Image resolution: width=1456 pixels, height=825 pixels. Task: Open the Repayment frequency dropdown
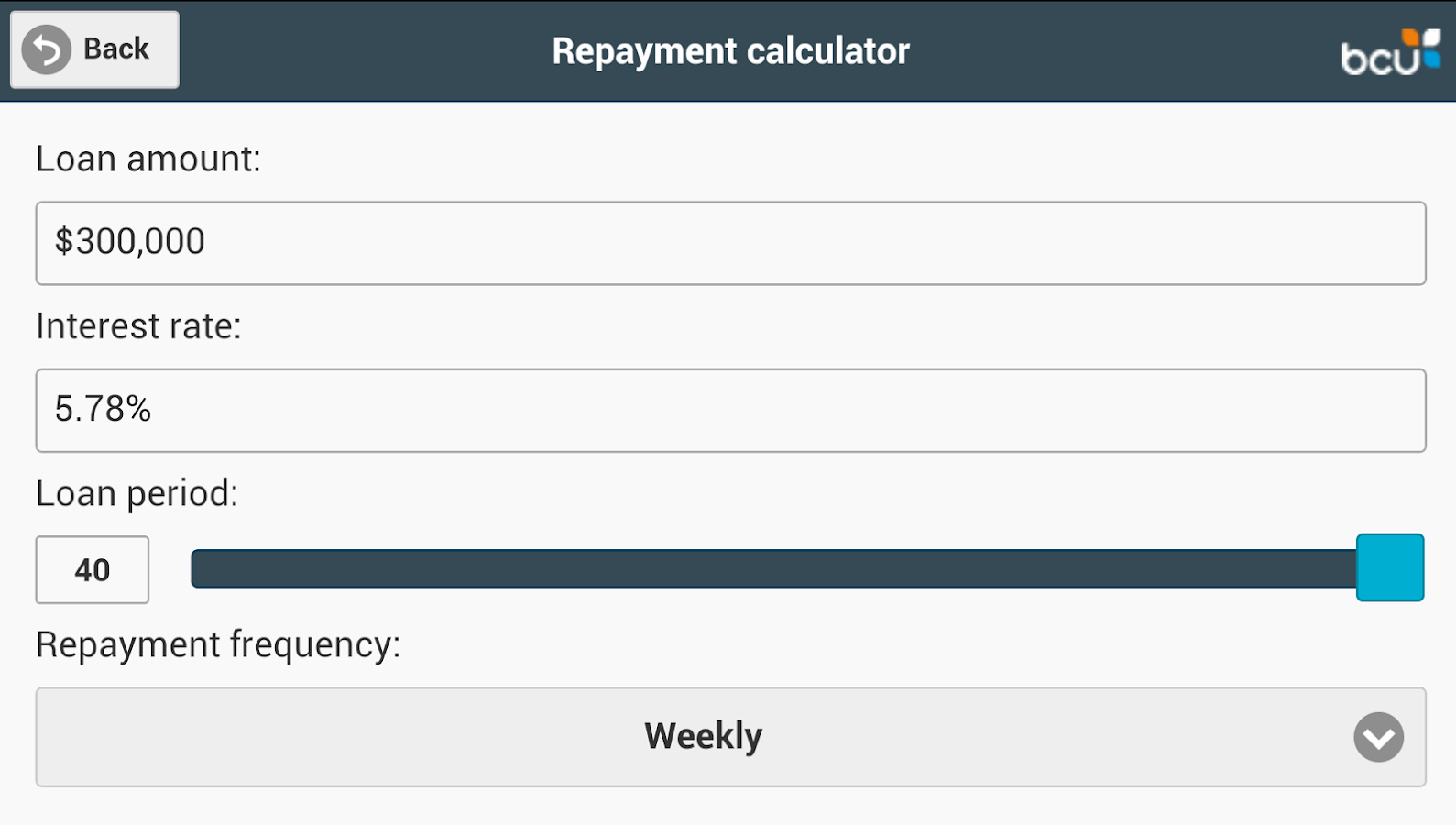coord(730,736)
